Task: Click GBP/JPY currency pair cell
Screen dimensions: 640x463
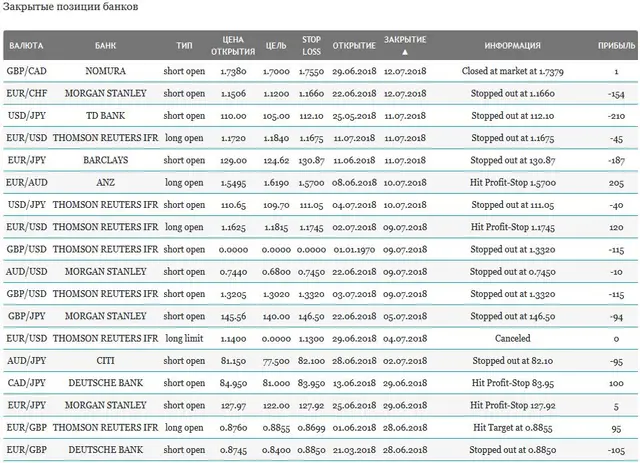Action: pyautogui.click(x=27, y=316)
